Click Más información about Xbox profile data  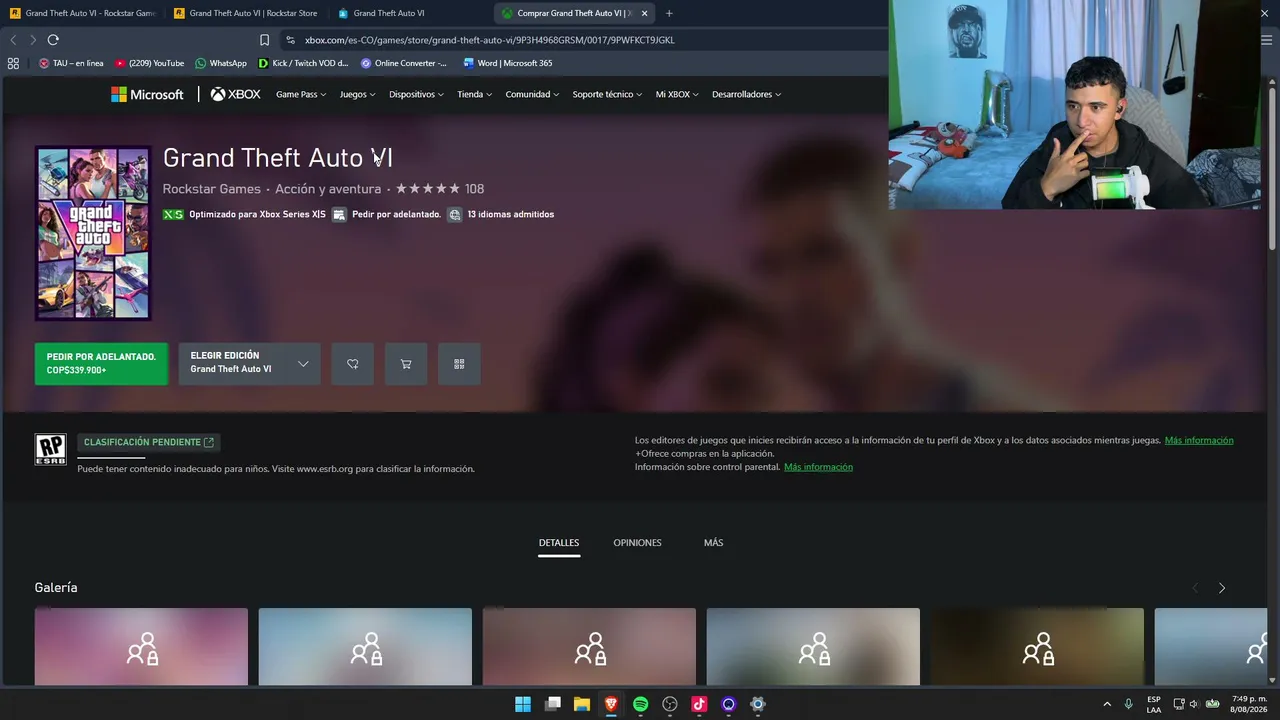click(1199, 440)
